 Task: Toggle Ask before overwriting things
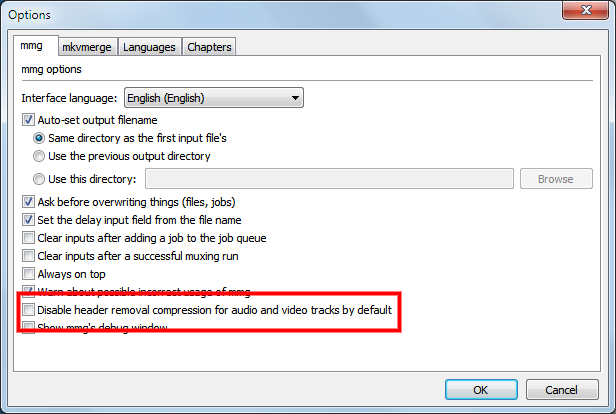[28, 202]
